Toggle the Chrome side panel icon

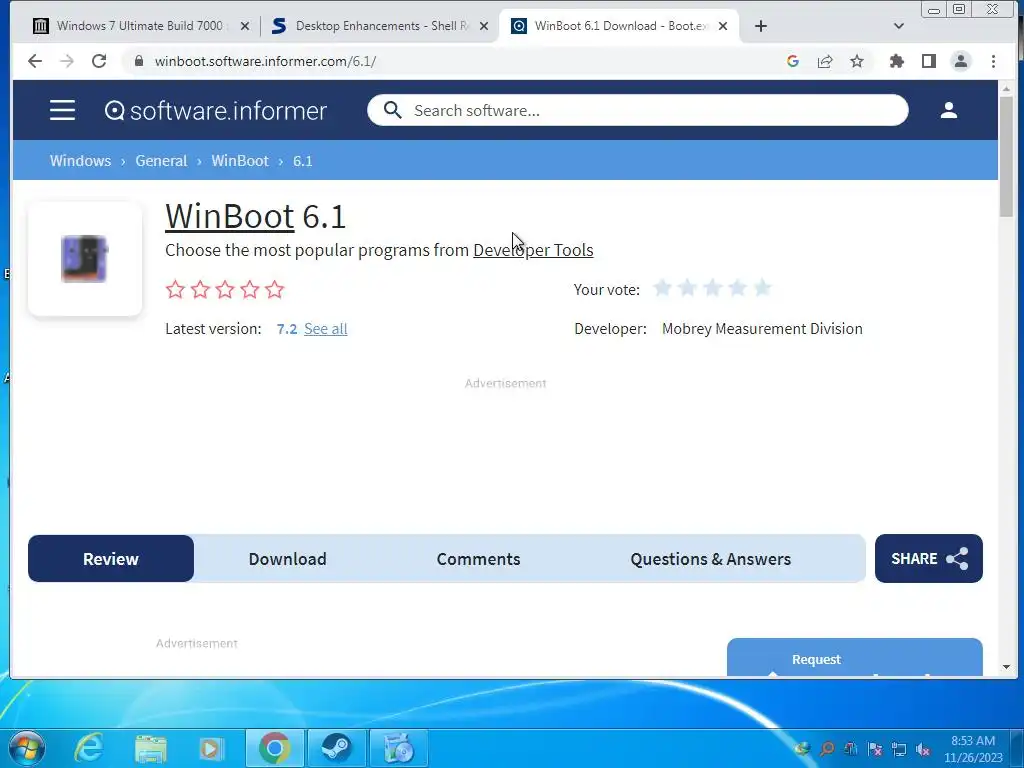(x=929, y=61)
